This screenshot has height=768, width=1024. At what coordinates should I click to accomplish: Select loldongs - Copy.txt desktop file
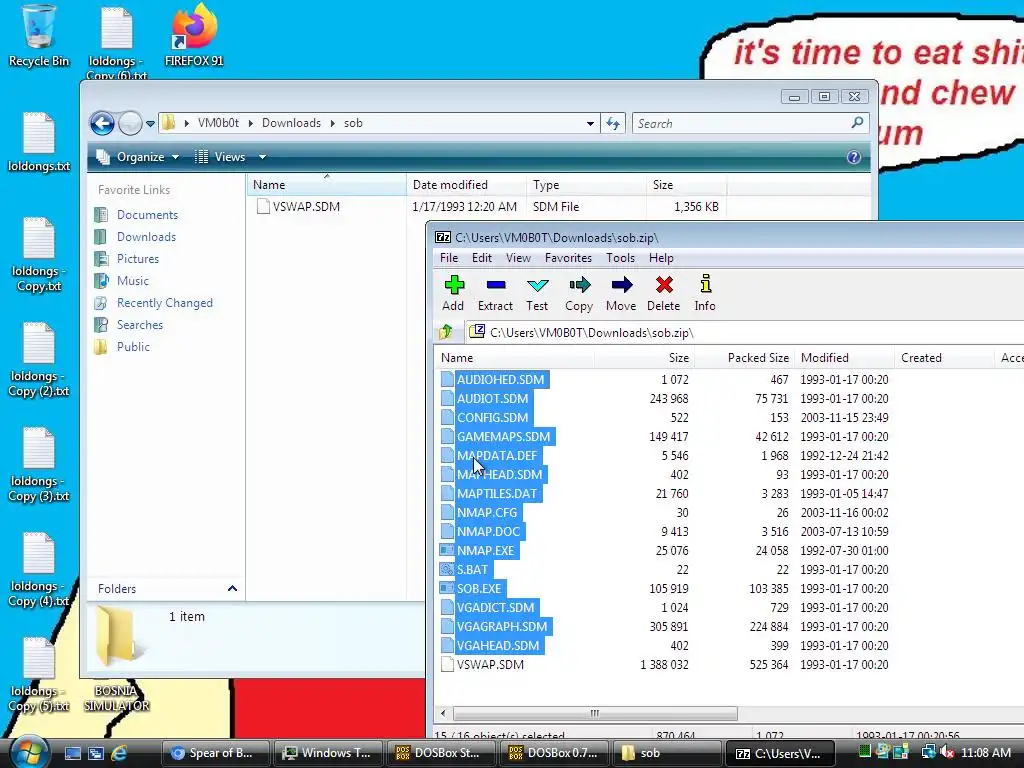pyautogui.click(x=39, y=255)
